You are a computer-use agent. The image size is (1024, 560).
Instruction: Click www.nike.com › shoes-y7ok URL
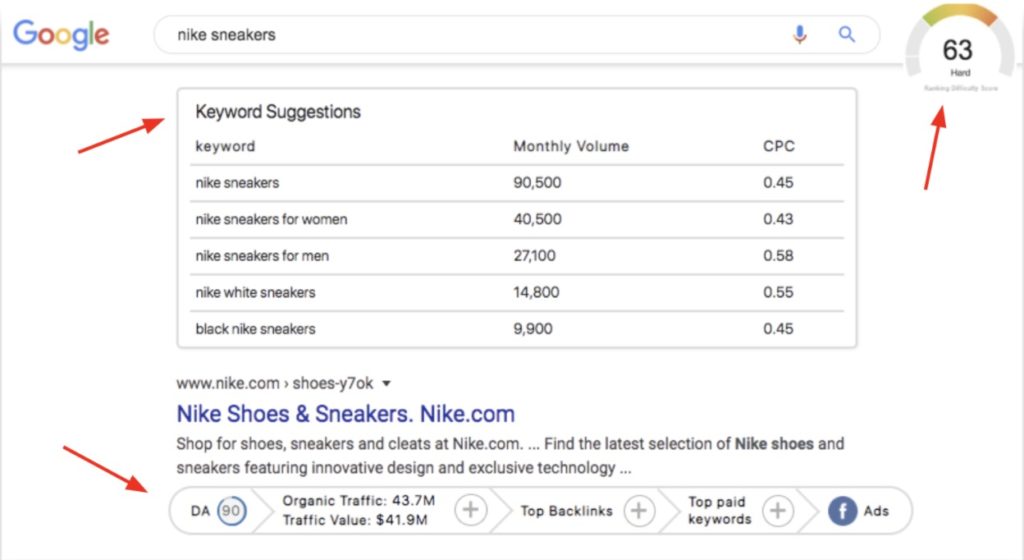coord(275,383)
